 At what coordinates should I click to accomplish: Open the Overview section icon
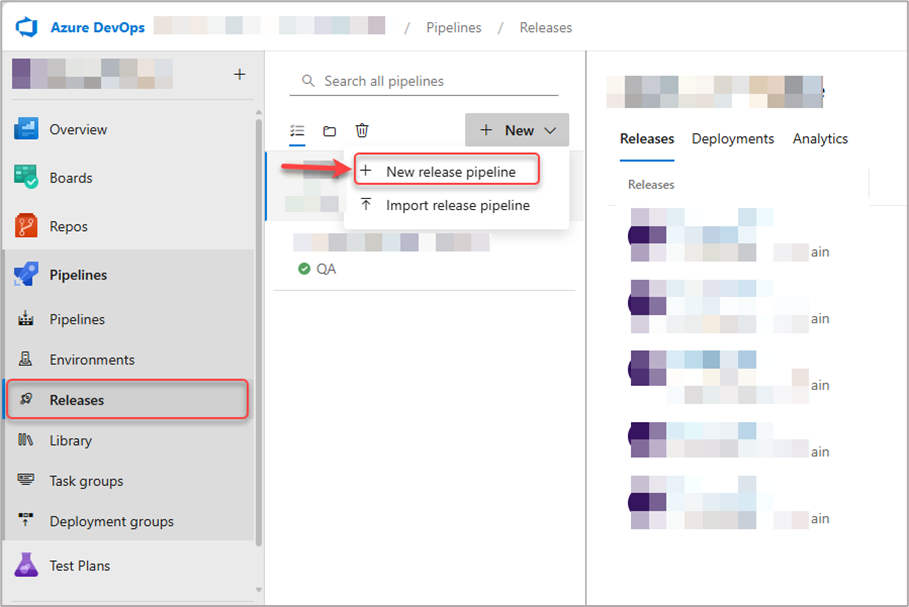[x=26, y=129]
